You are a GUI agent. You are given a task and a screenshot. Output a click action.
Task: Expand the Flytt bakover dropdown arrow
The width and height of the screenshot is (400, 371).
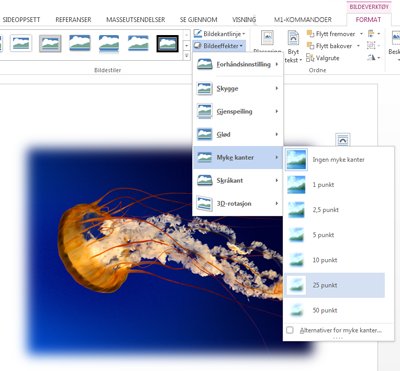358,46
